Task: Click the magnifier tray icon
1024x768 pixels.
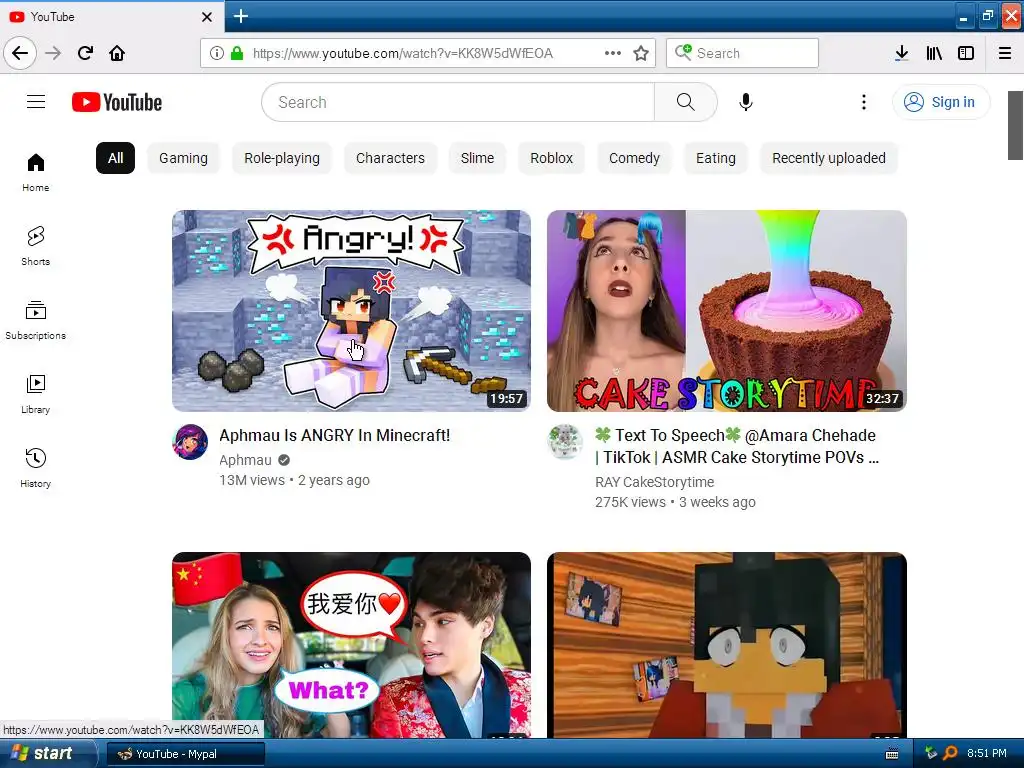Action: 950,754
